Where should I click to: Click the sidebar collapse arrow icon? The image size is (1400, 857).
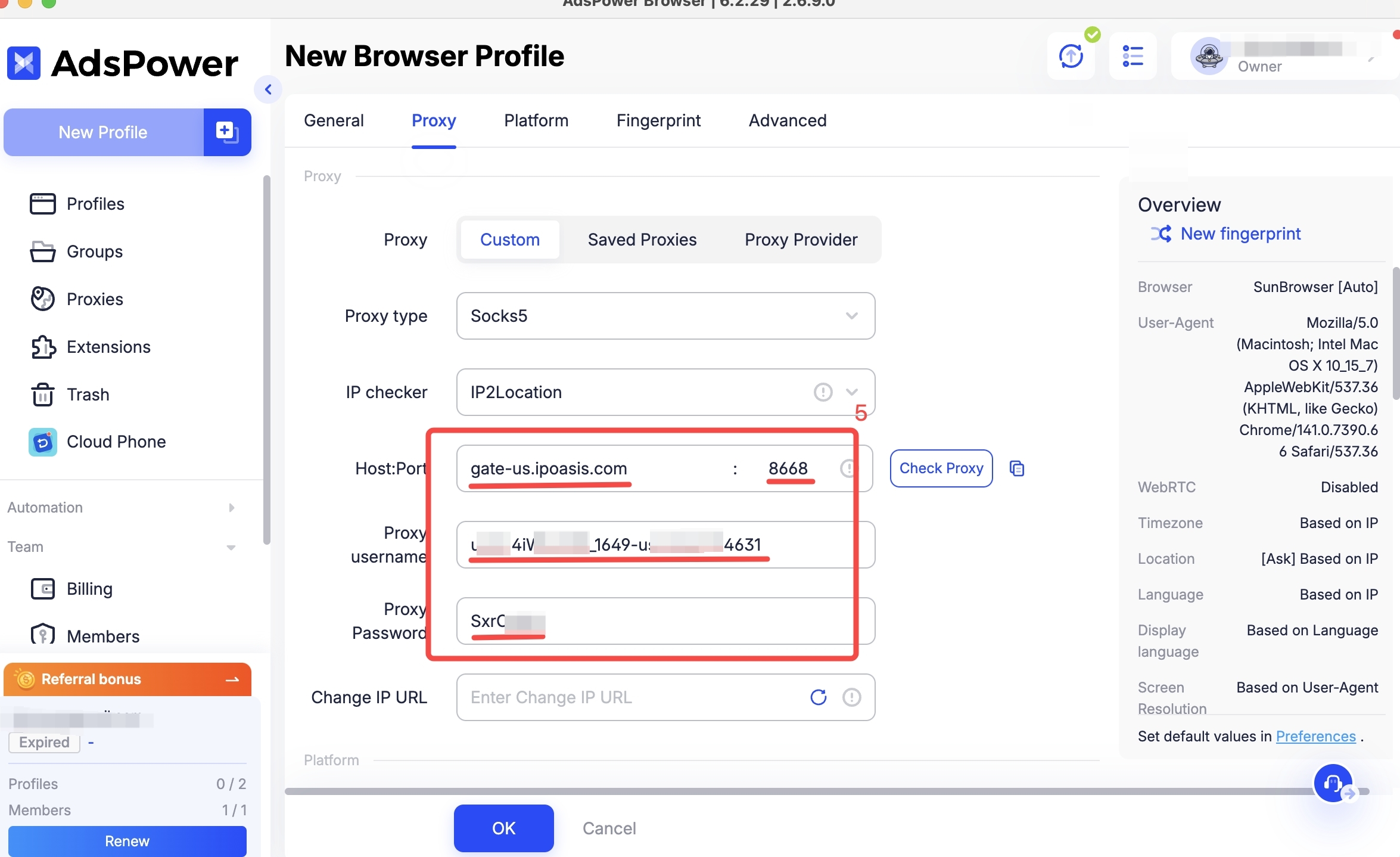[x=268, y=89]
